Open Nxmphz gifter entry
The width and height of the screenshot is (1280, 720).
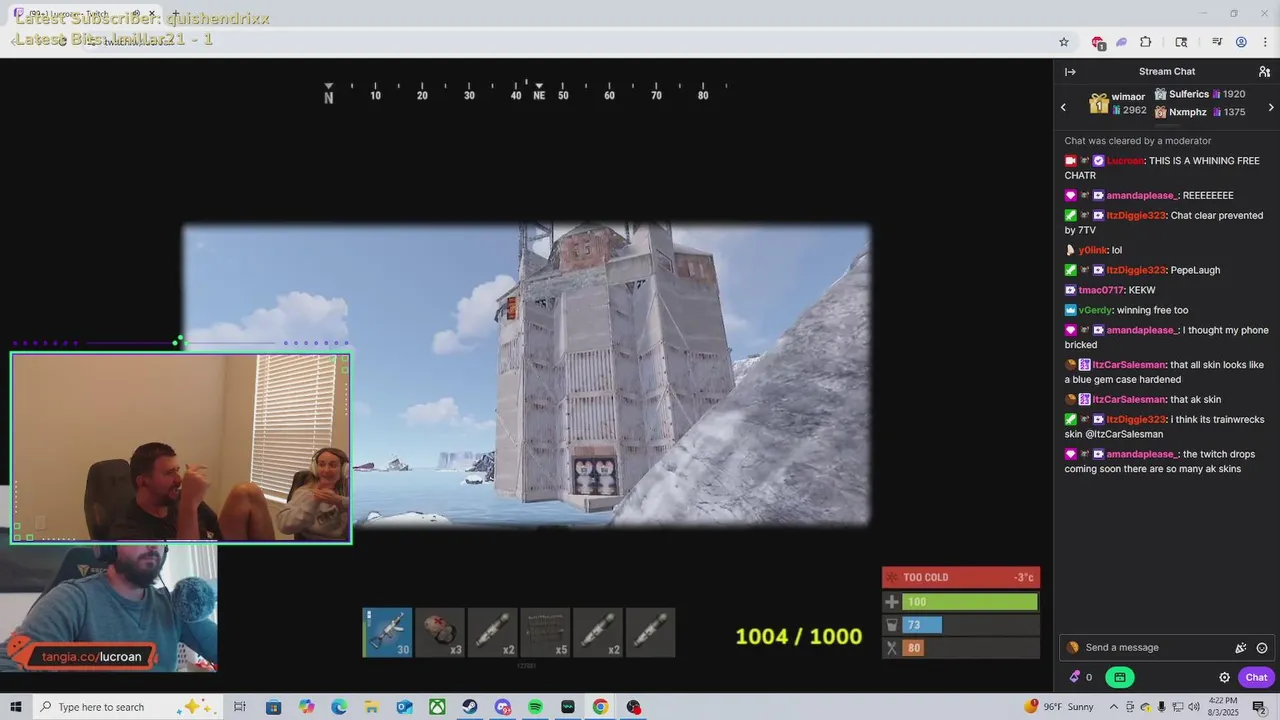point(1200,112)
